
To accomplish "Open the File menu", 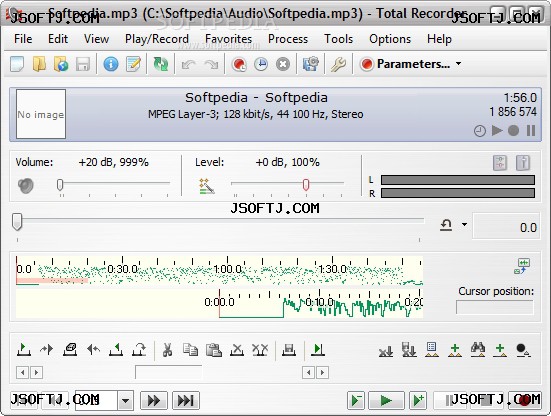I will pyautogui.click(x=23, y=39).
